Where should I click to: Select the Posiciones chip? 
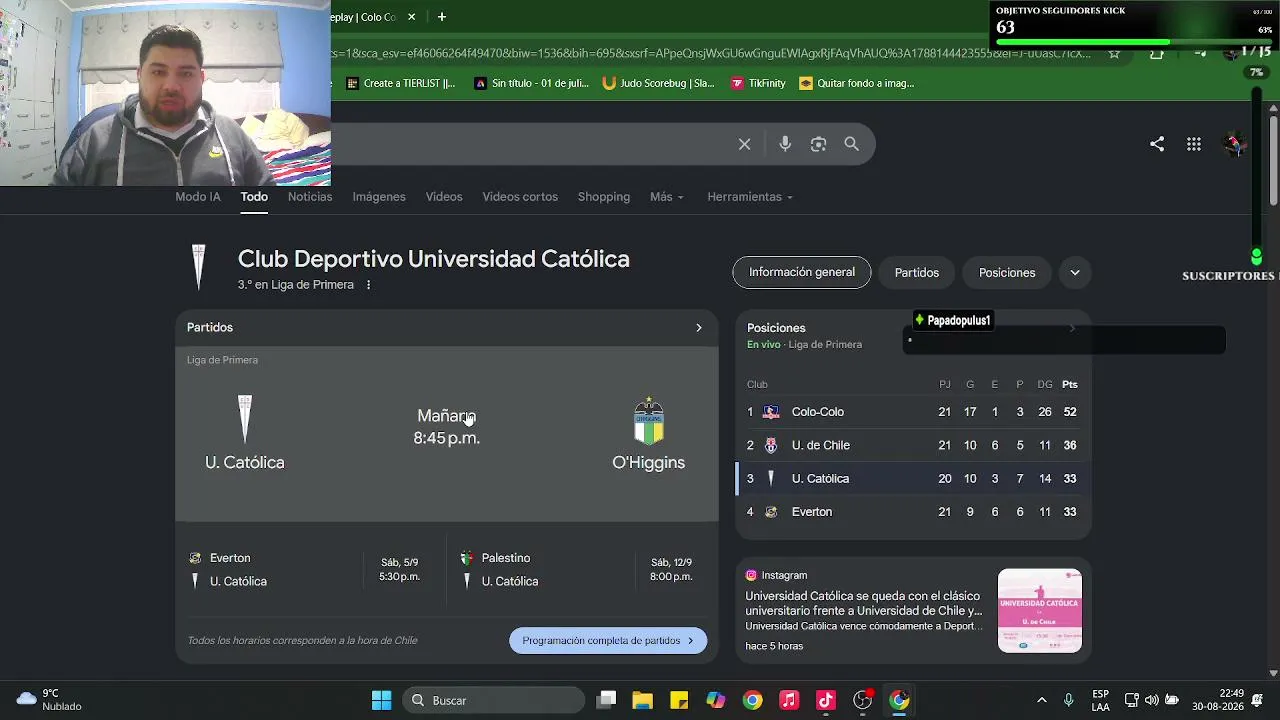pos(1007,272)
